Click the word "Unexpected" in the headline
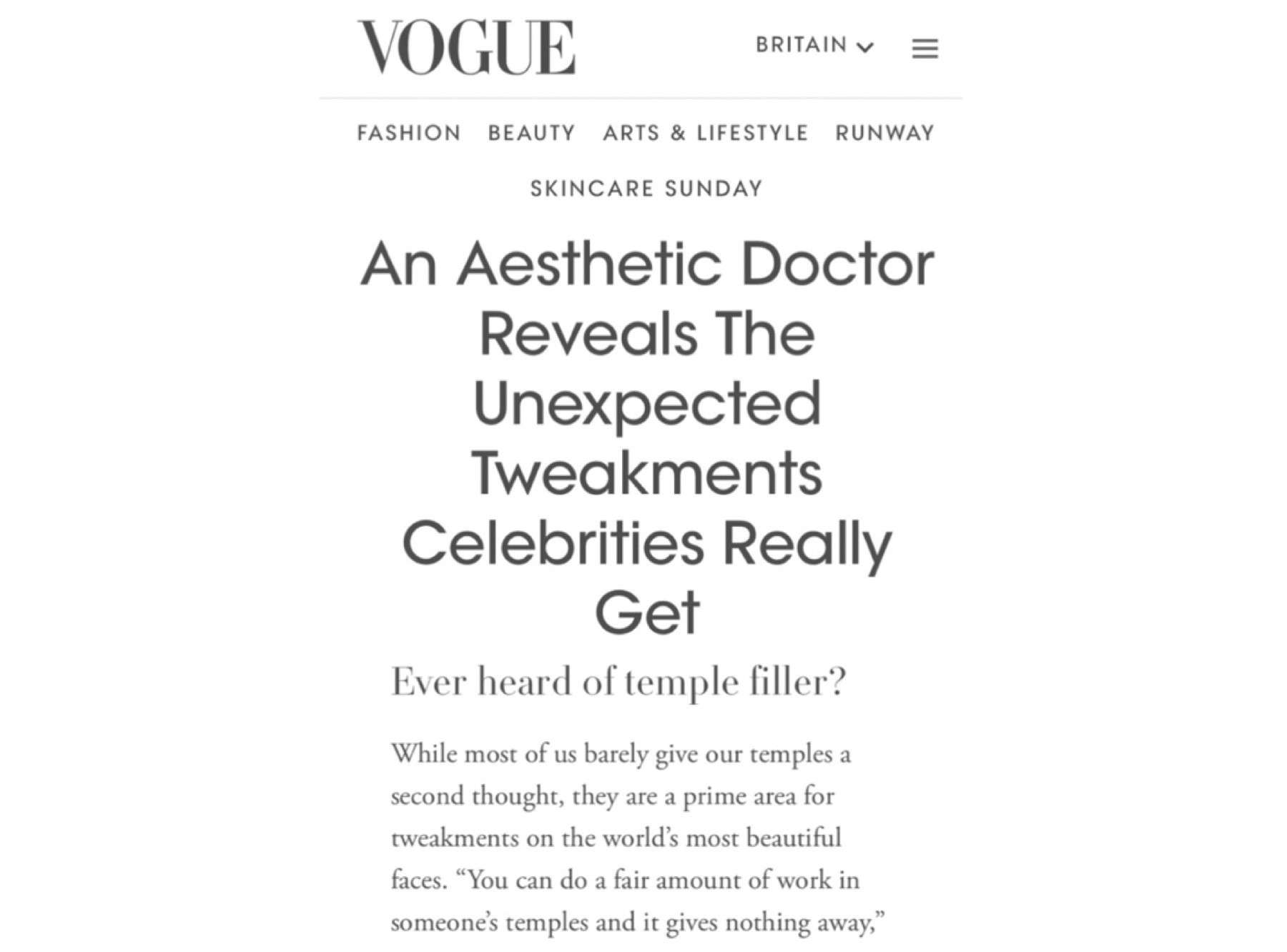 pos(646,404)
